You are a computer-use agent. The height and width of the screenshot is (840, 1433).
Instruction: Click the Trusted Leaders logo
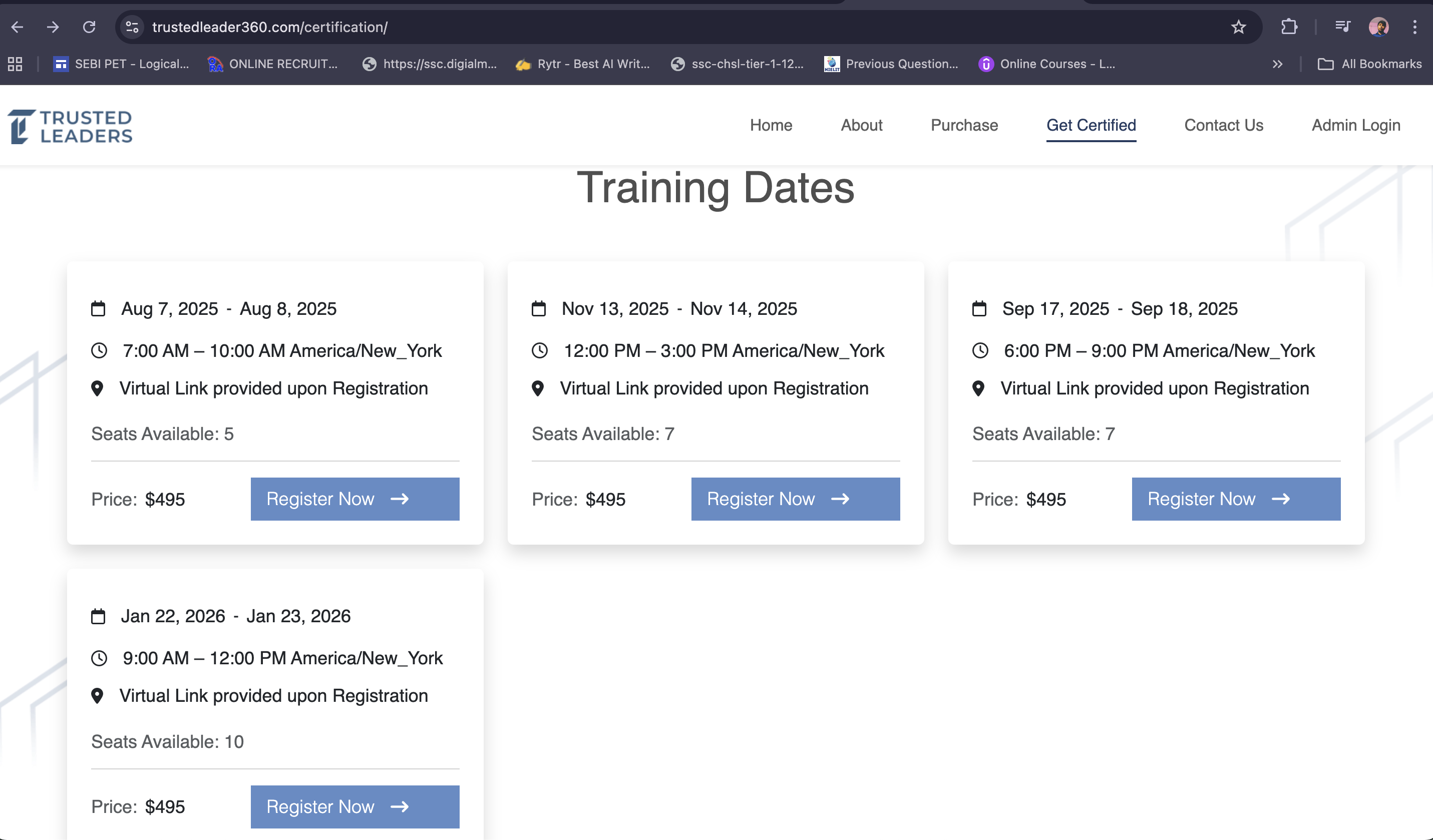coord(71,126)
